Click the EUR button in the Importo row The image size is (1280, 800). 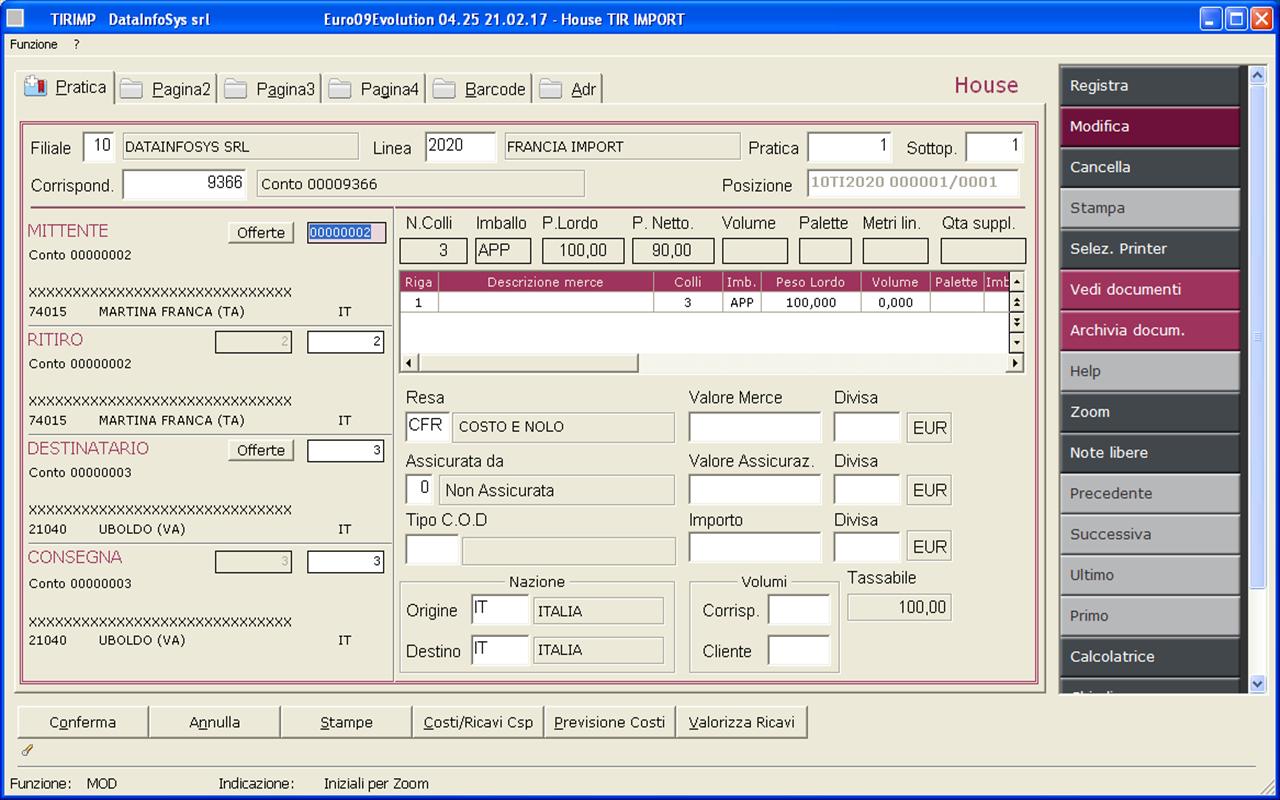pos(930,547)
